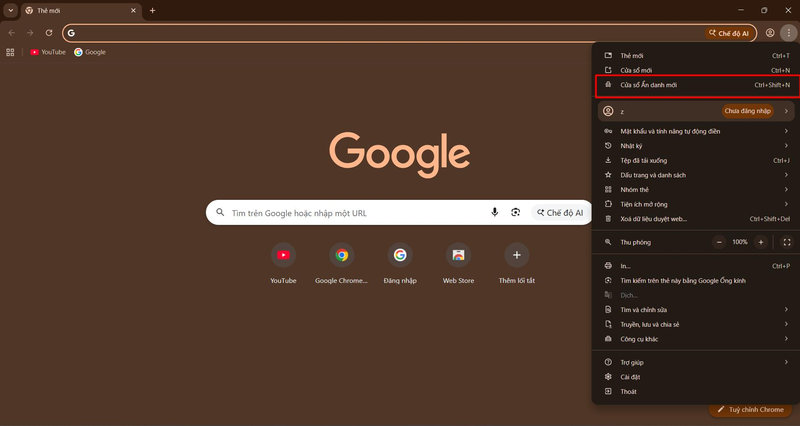Click the Google Lens image search icon

pyautogui.click(x=515, y=212)
